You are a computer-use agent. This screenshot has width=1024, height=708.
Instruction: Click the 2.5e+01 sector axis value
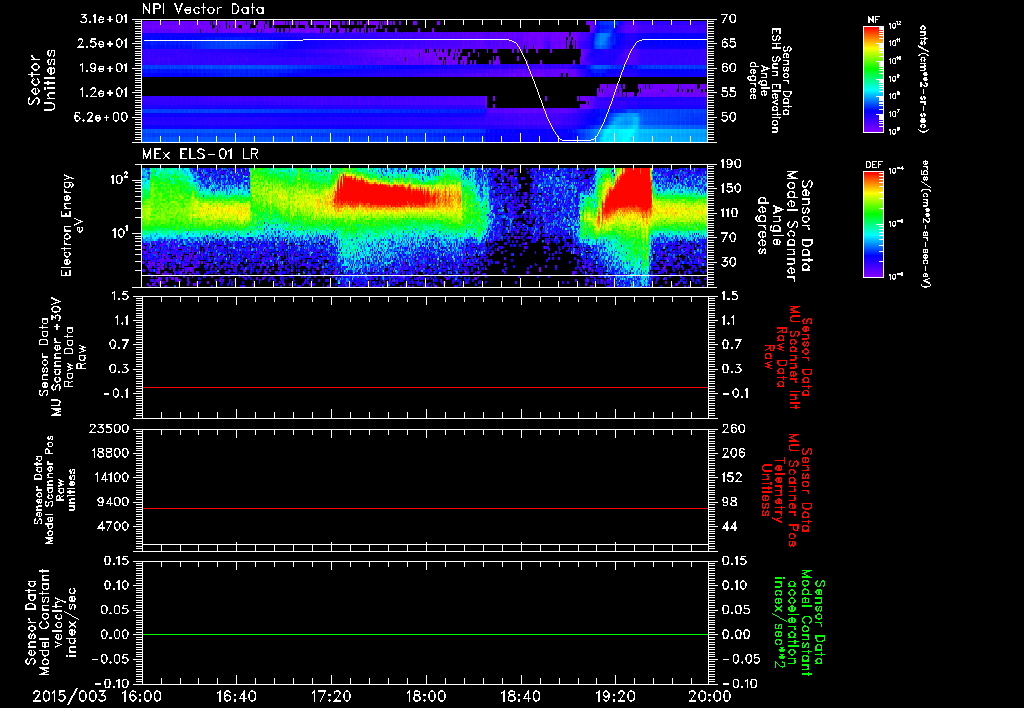[x=105, y=43]
